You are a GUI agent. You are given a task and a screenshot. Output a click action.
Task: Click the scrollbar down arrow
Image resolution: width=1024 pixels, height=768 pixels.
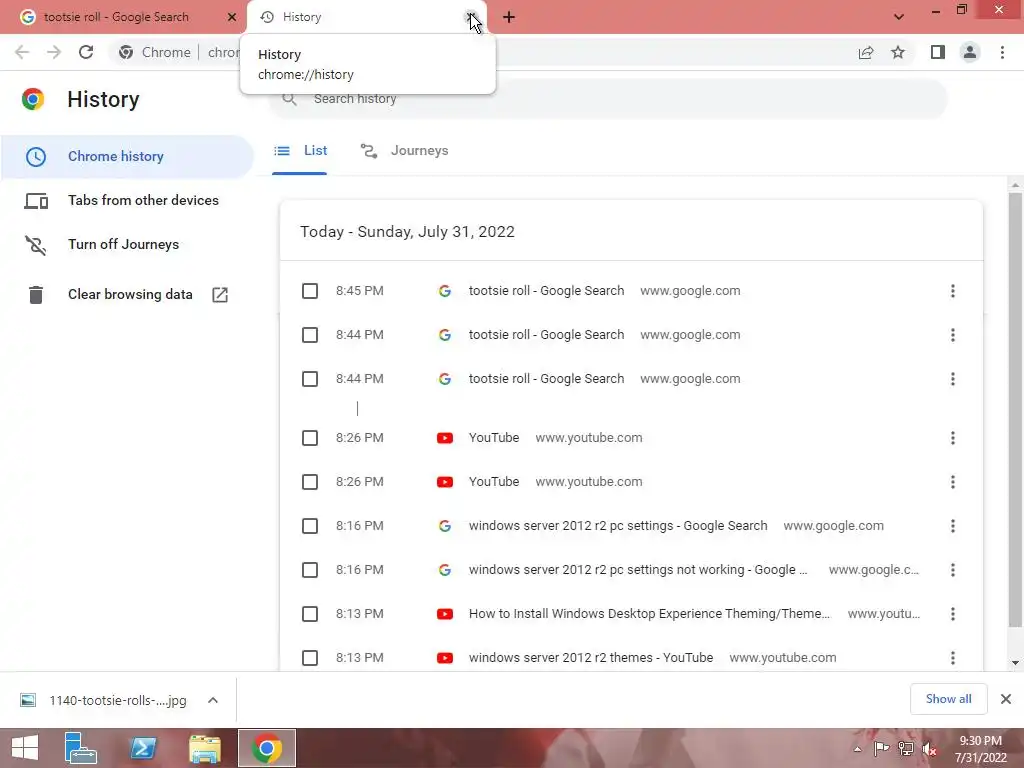tap(1015, 663)
